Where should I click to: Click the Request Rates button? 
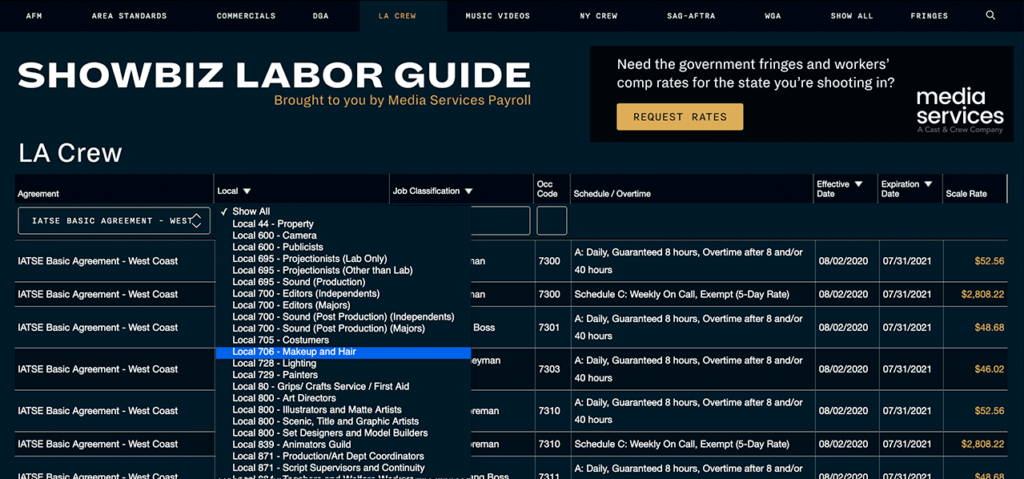680,117
